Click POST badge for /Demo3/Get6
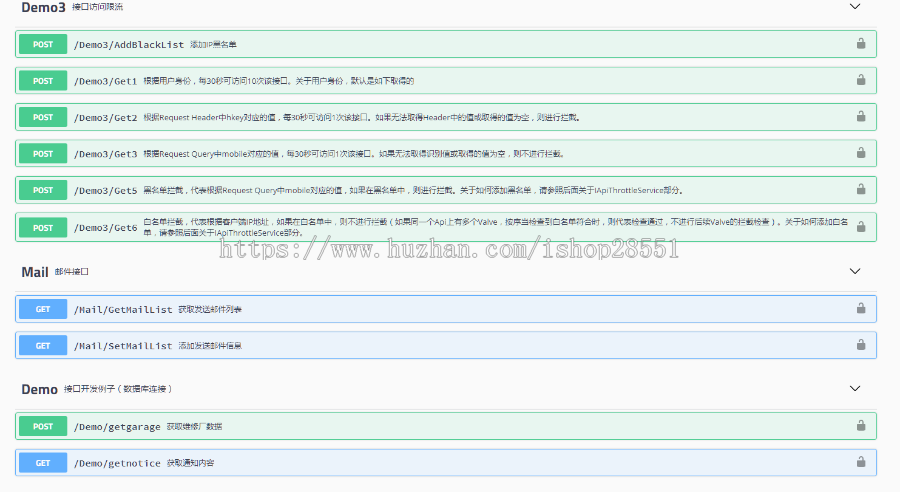Screen dimensions: 900x492 pyautogui.click(x=43, y=228)
